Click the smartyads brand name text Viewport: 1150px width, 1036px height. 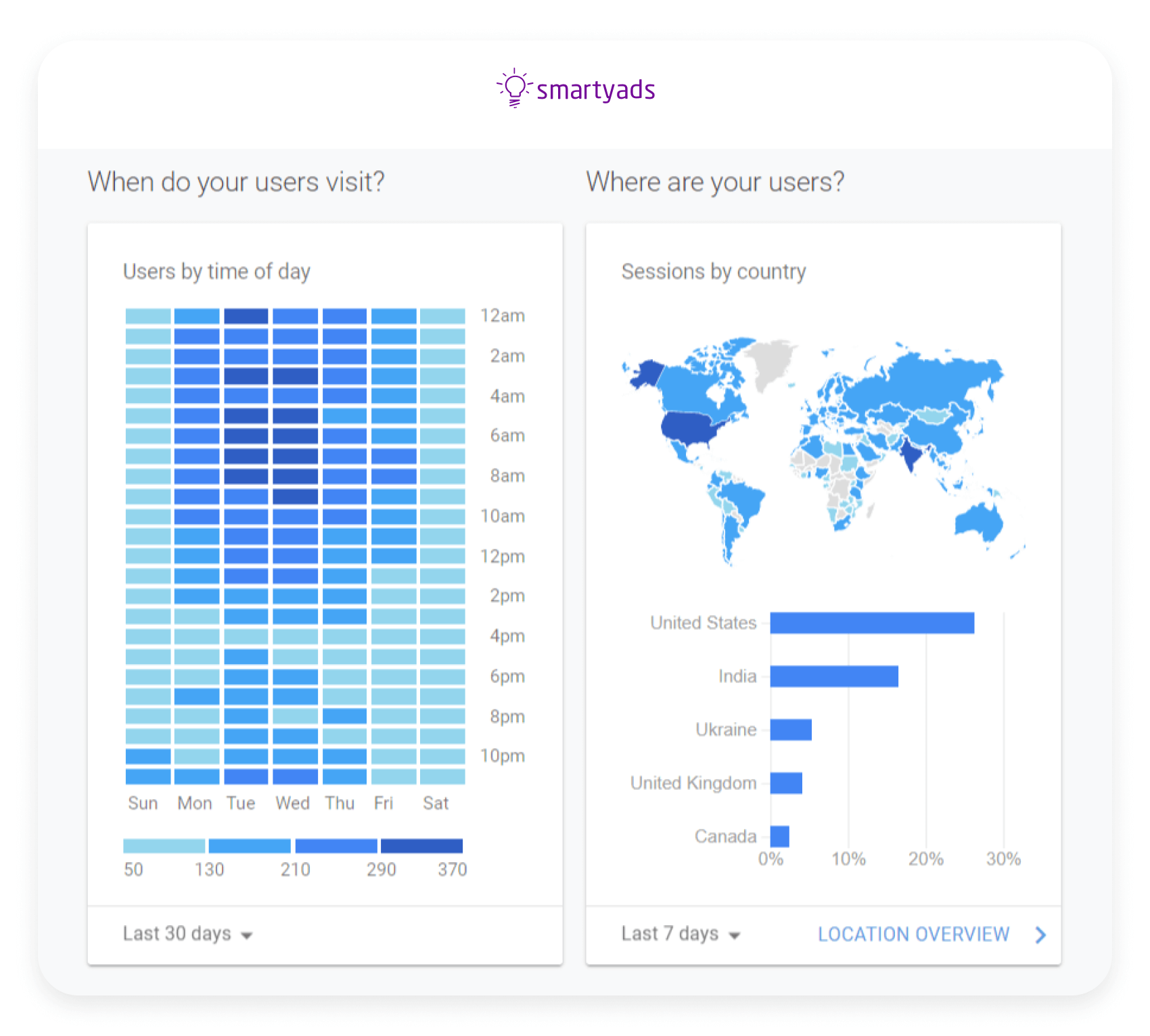[595, 90]
